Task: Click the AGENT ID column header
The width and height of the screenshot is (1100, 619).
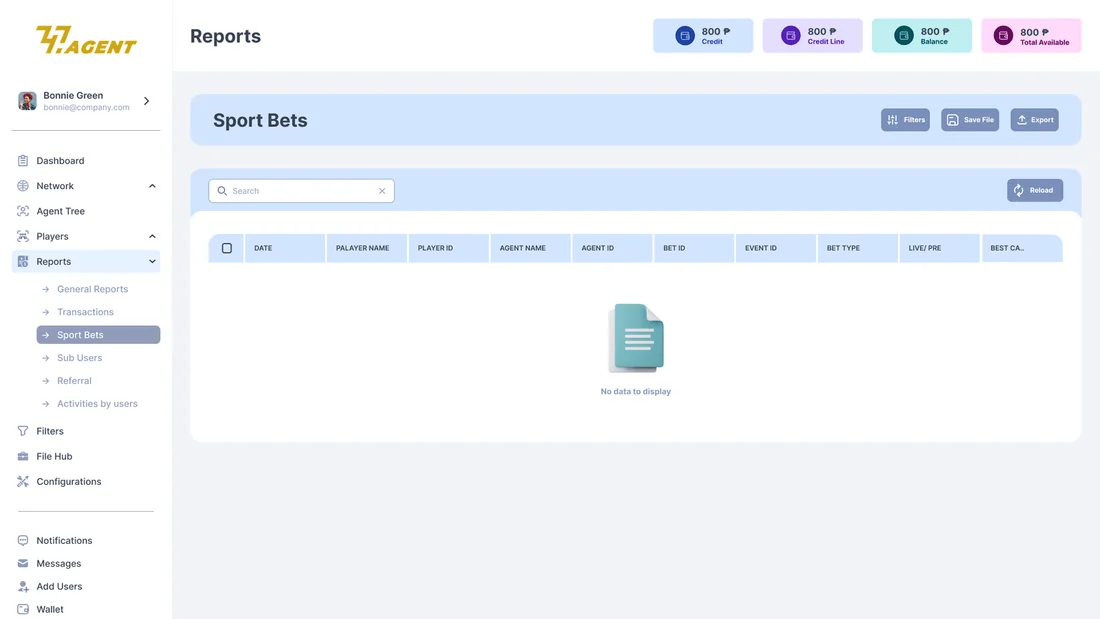Action: (612, 248)
